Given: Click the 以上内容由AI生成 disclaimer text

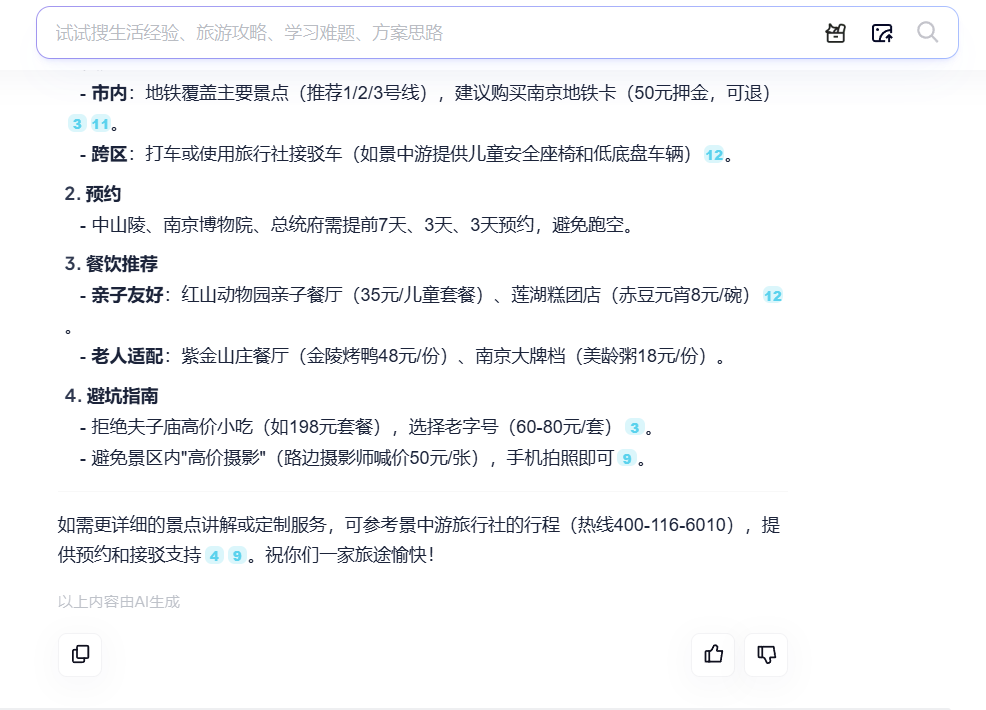Looking at the screenshot, I should click(x=119, y=602).
